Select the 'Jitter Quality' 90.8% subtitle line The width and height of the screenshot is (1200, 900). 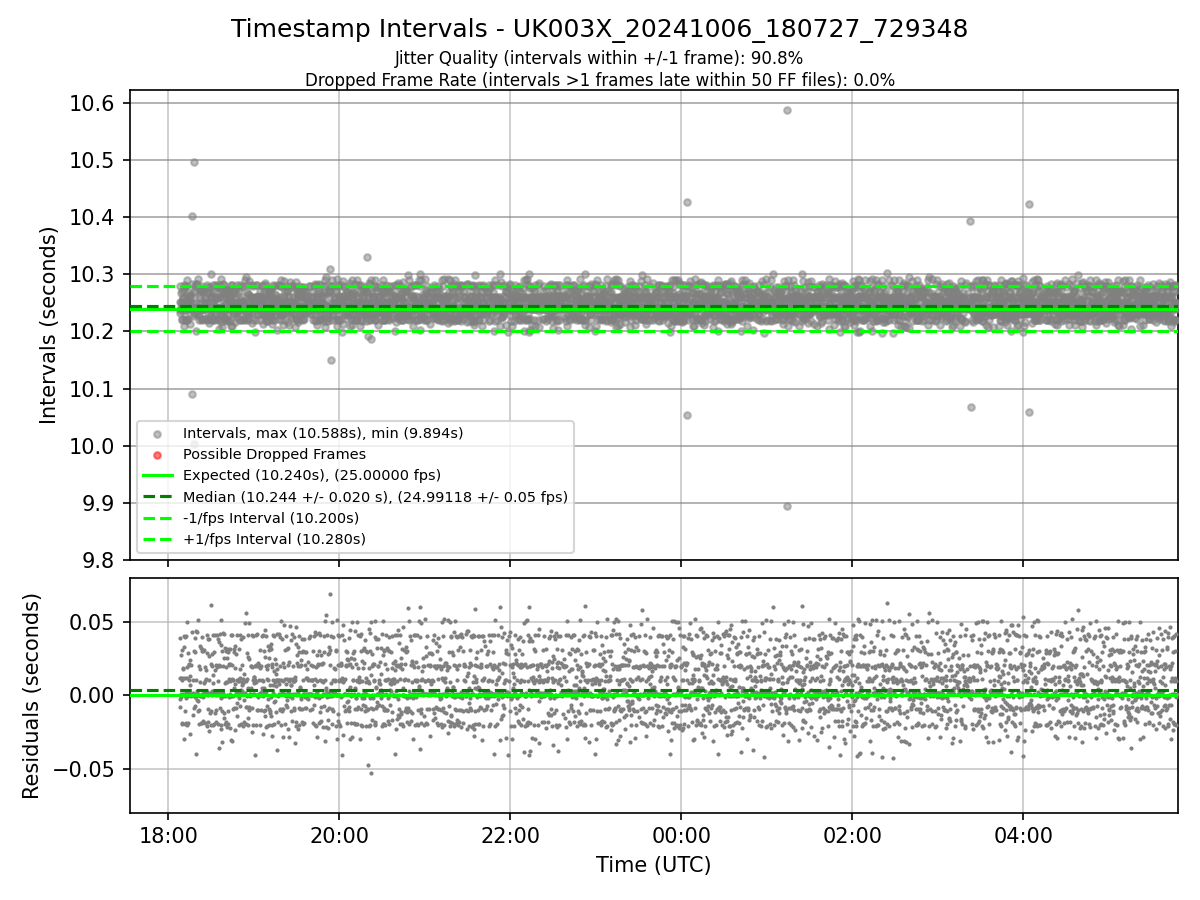click(x=599, y=58)
